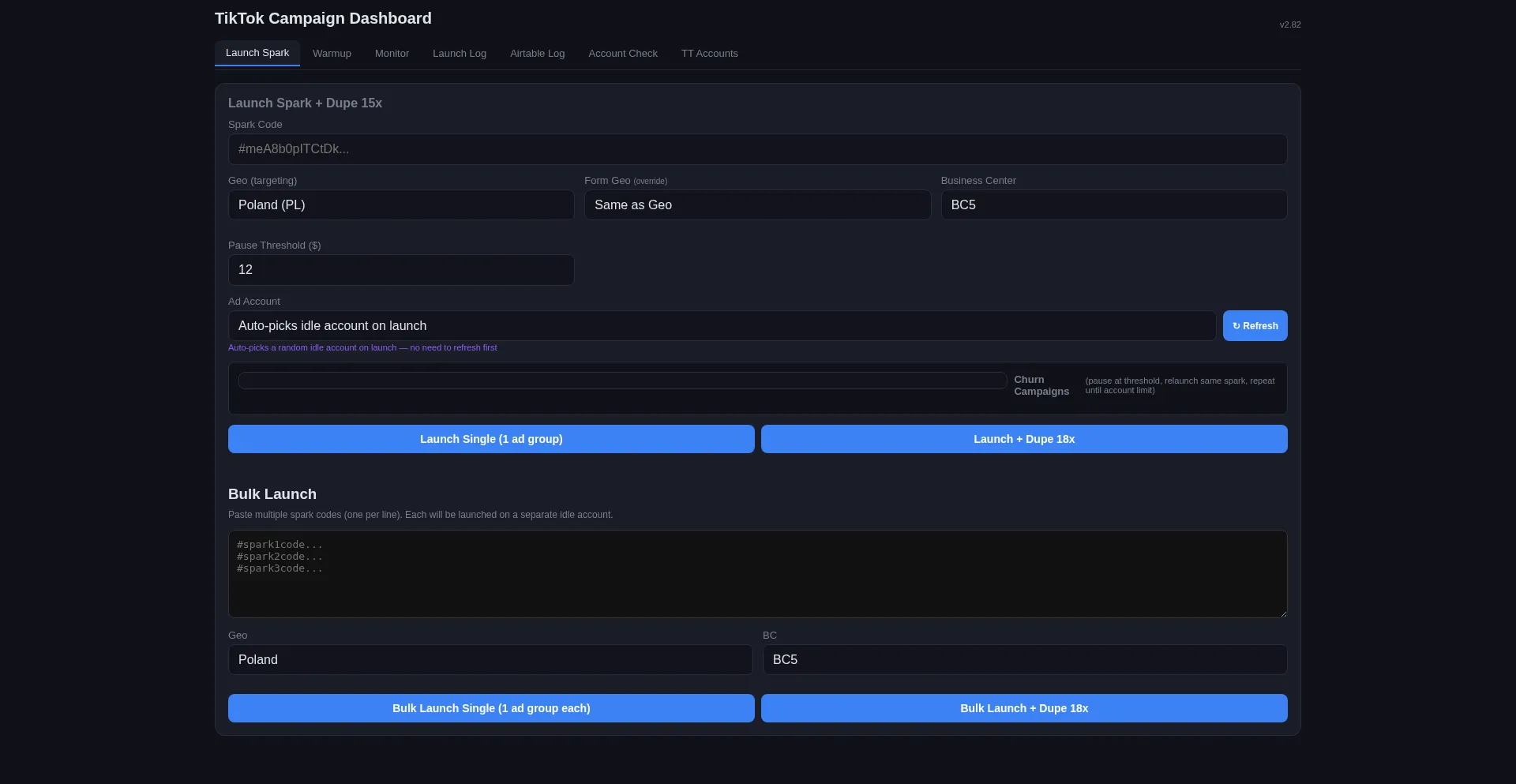Click the Bulk Launch heading
The width and height of the screenshot is (1516, 784).
point(272,494)
